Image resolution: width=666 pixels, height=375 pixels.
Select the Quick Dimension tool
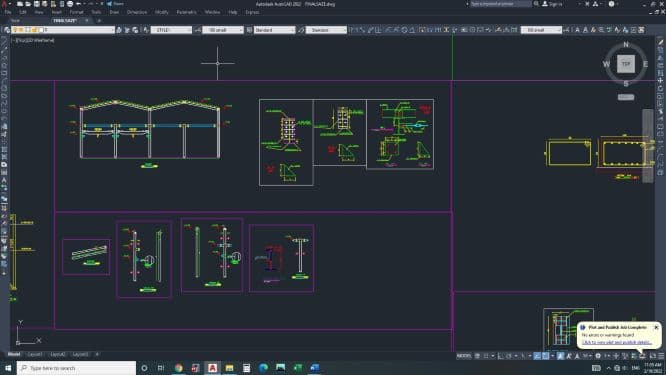(421, 30)
